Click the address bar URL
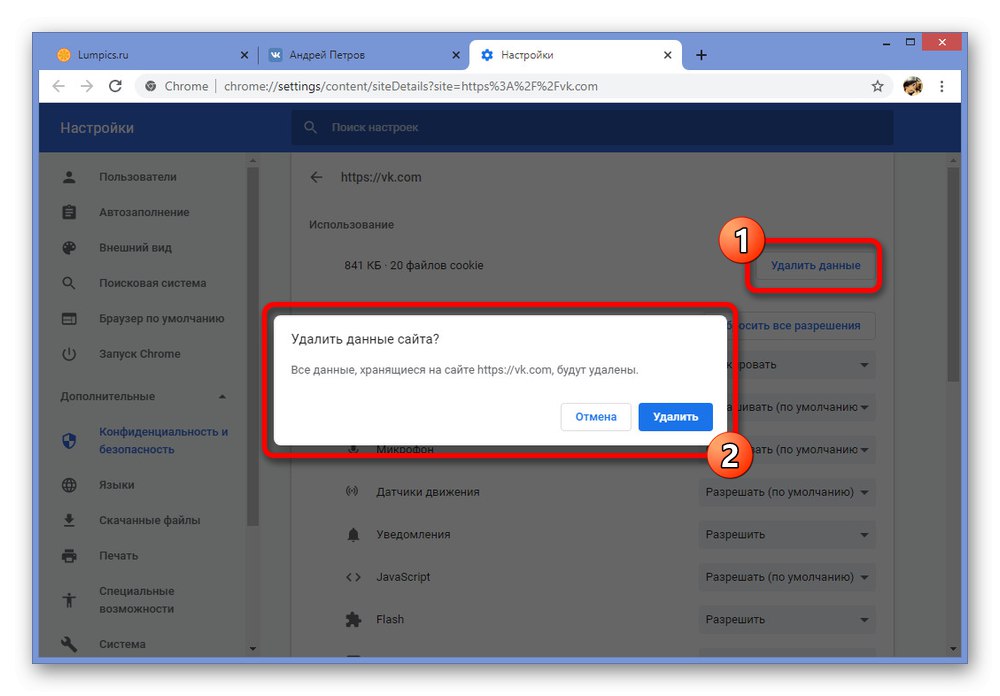 coord(411,86)
